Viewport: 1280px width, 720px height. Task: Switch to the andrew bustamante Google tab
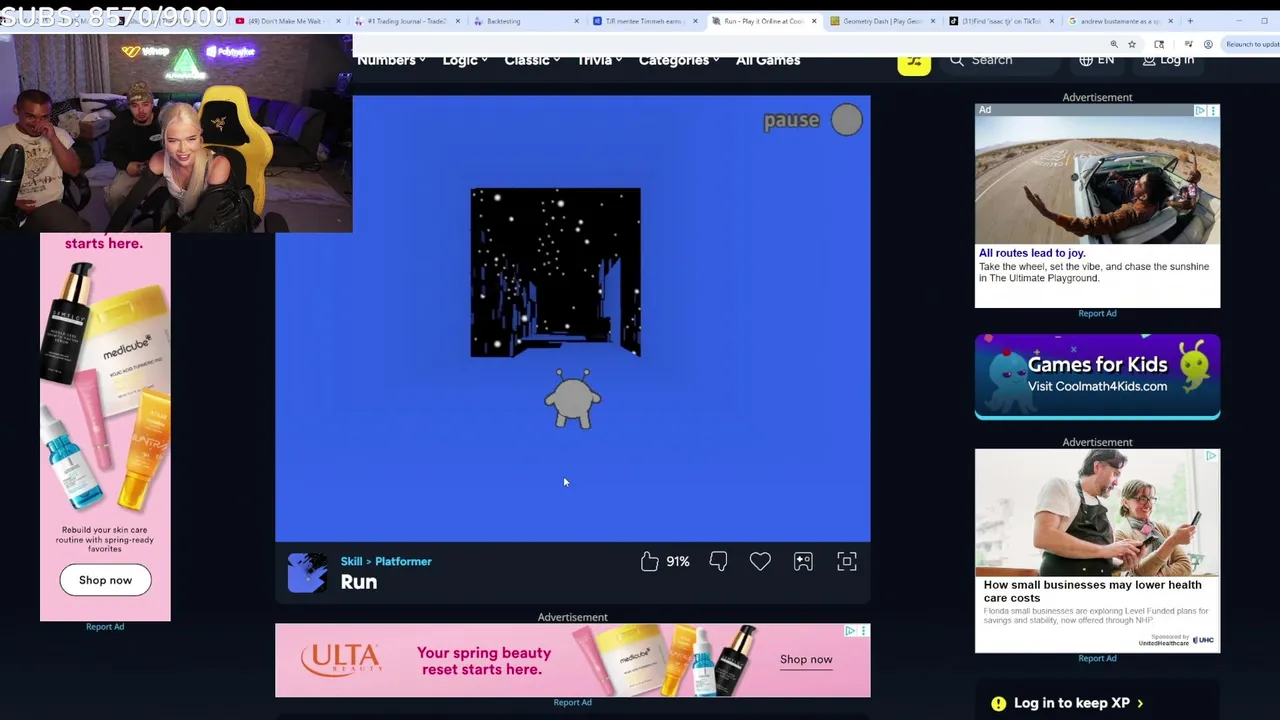(1121, 21)
